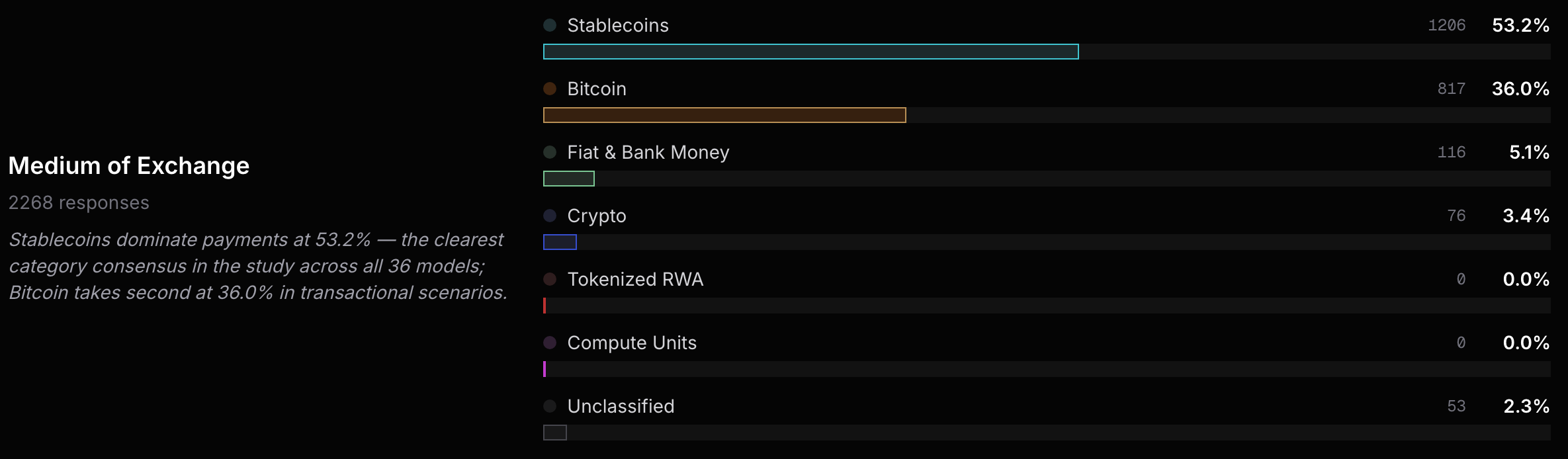Viewport: 1568px width, 459px height.
Task: Click the Crypto blue bar
Action: (x=560, y=242)
